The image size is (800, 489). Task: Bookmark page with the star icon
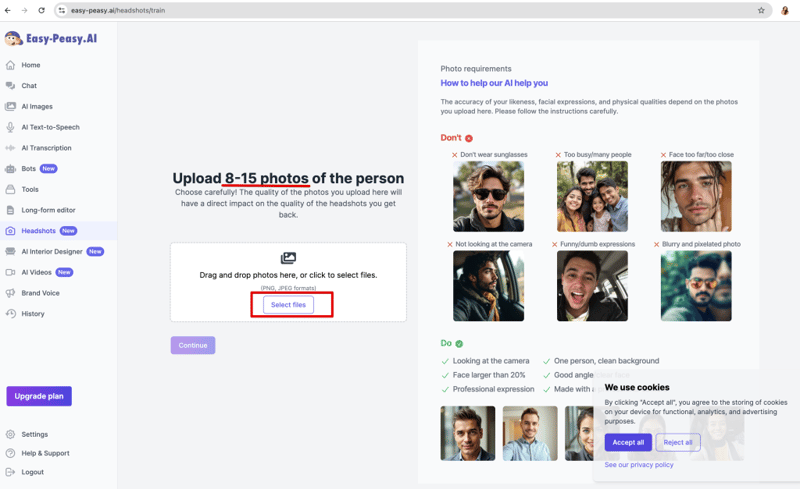point(761,10)
